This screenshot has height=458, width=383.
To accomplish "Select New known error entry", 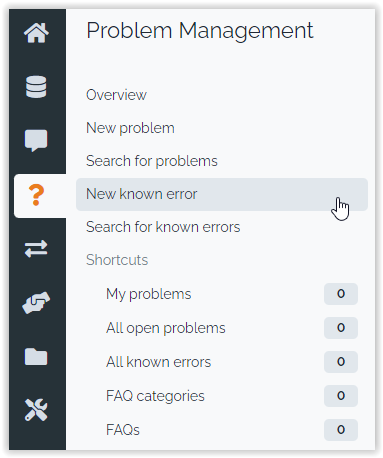I will (x=222, y=194).
